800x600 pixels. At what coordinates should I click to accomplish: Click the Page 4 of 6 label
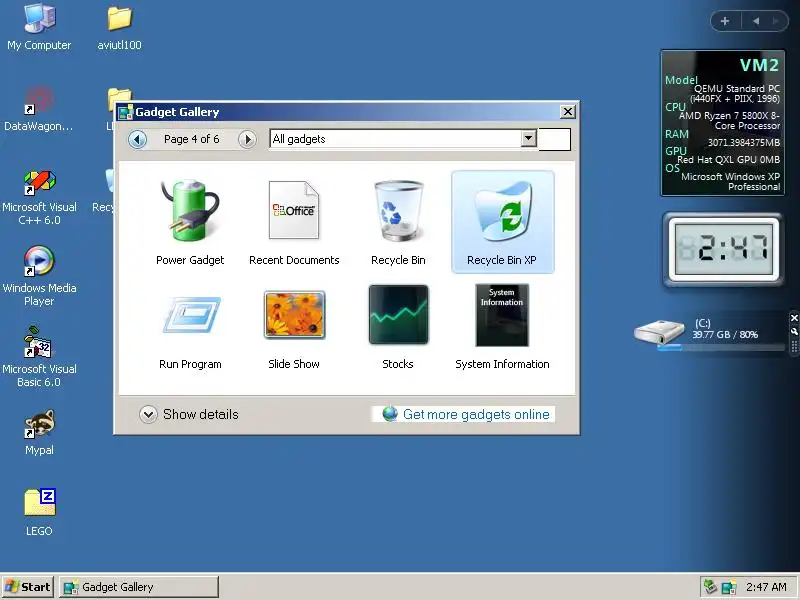[x=192, y=139]
